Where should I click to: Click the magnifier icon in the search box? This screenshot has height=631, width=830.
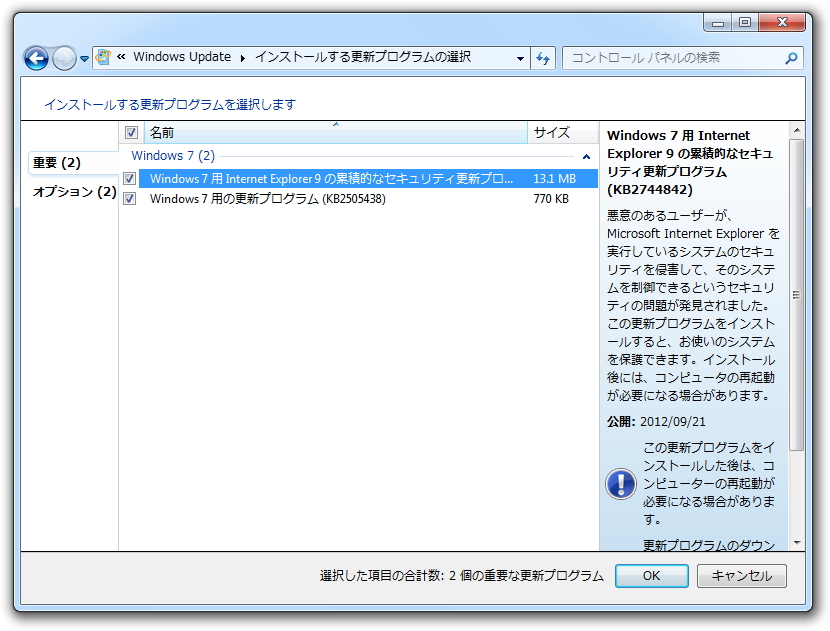[x=790, y=58]
